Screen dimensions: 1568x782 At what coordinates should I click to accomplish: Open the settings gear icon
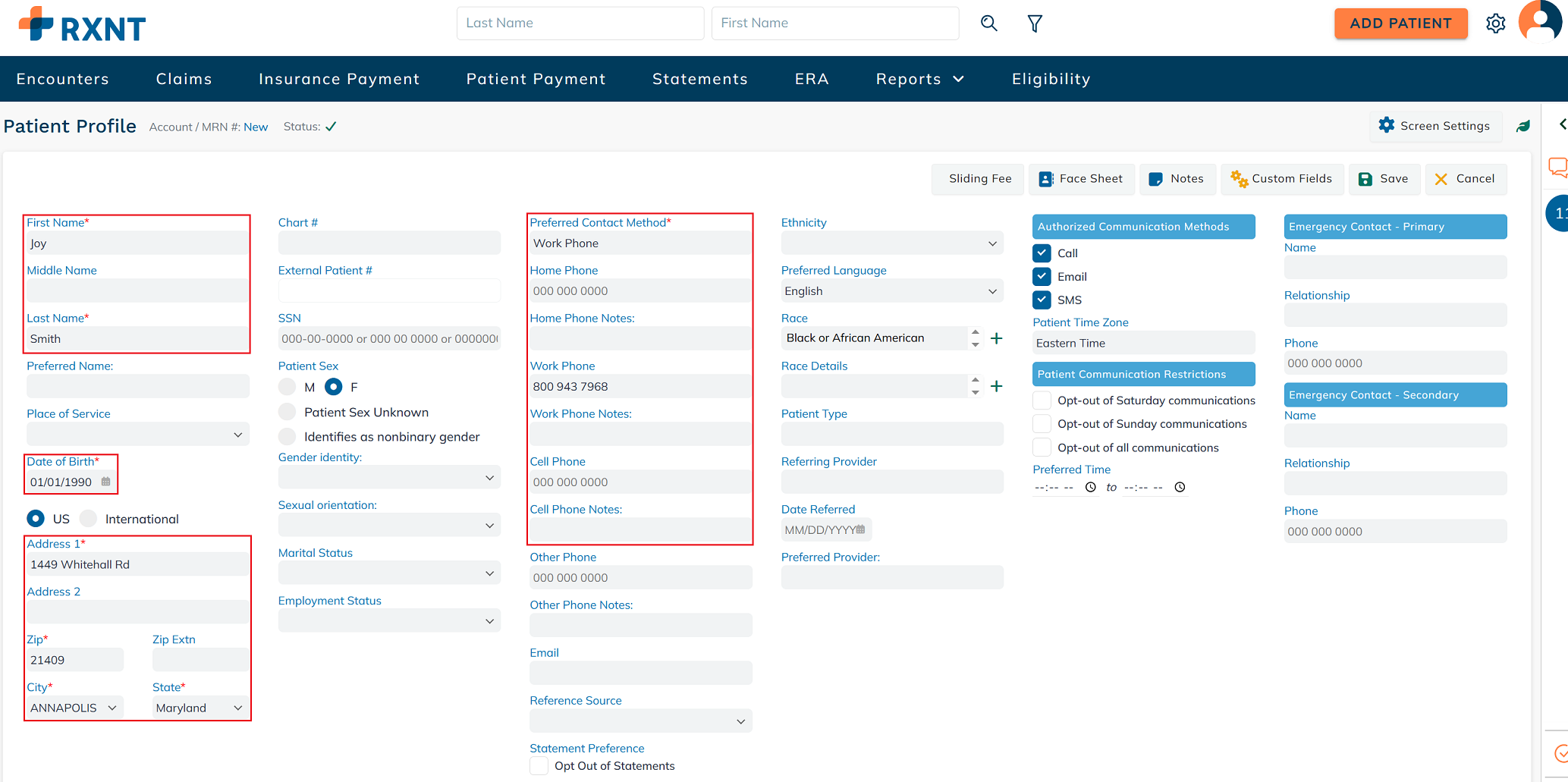[1495, 24]
